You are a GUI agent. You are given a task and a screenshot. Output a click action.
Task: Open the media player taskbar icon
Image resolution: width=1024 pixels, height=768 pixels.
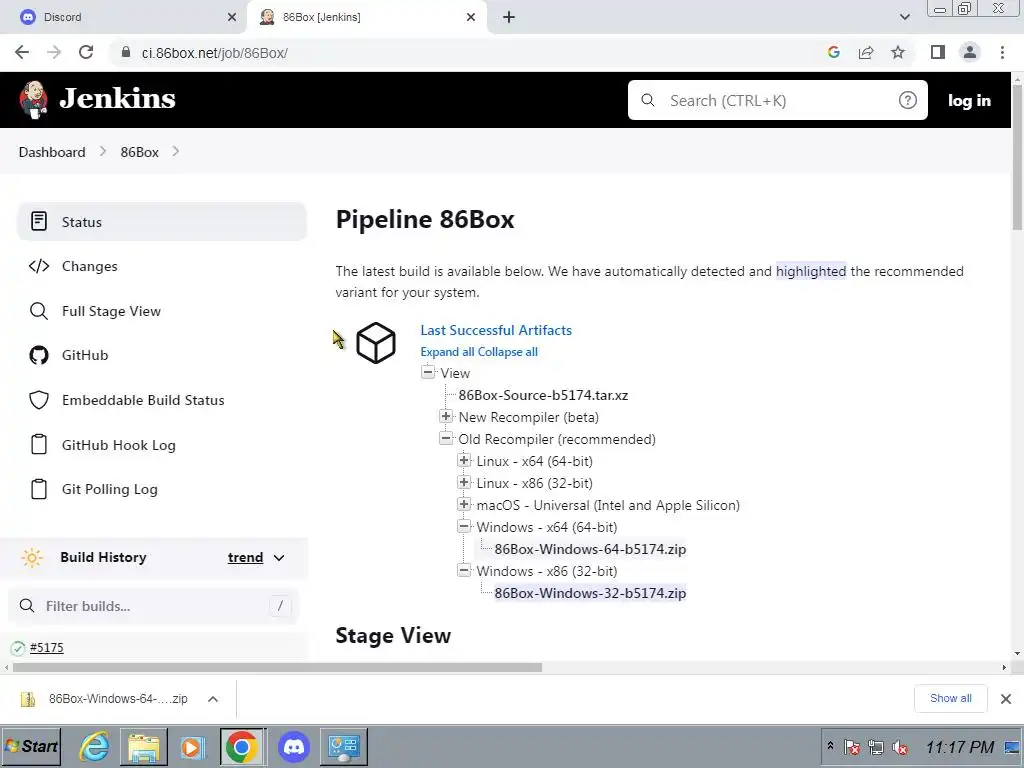tap(192, 746)
